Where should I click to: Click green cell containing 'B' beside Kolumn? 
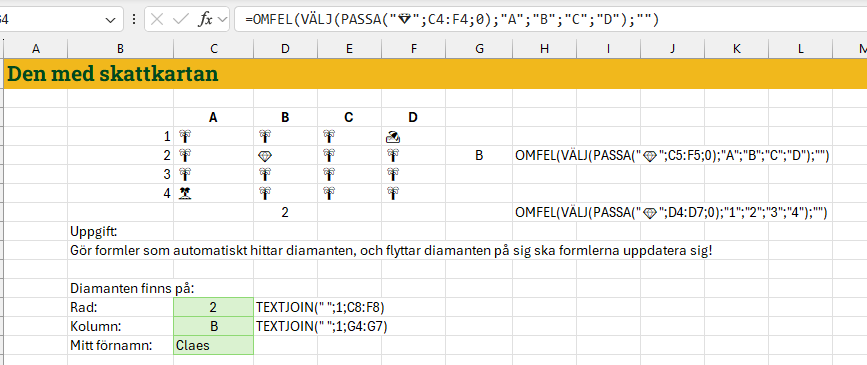pos(213,326)
